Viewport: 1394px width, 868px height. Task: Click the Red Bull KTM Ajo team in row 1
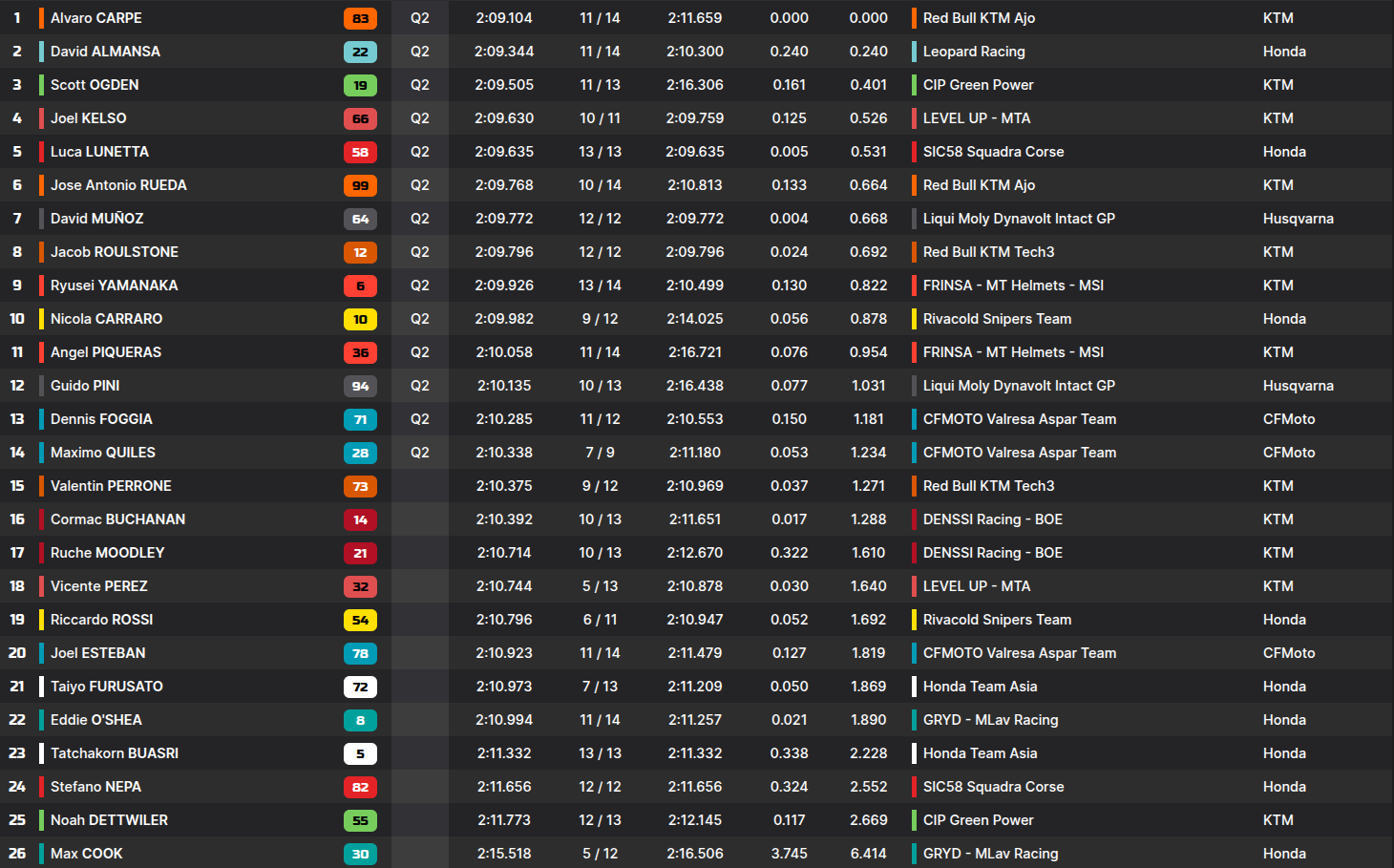point(979,18)
